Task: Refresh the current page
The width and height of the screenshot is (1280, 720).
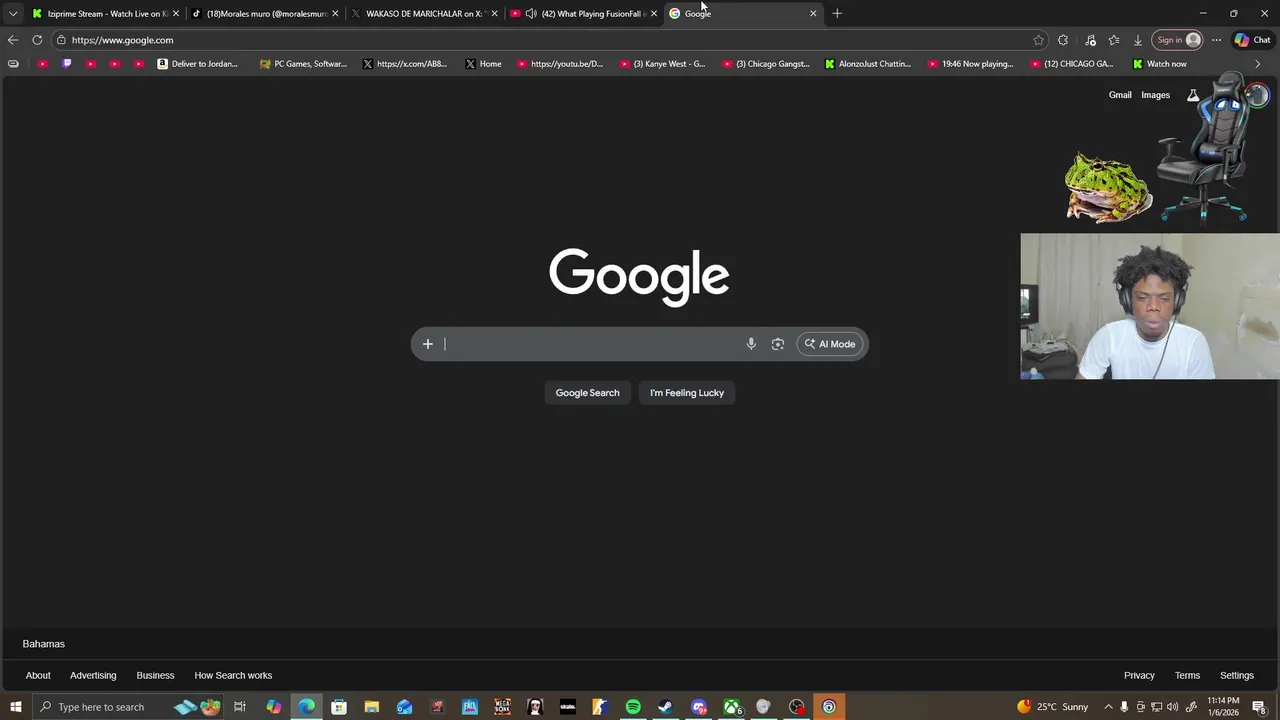Action: 37,40
